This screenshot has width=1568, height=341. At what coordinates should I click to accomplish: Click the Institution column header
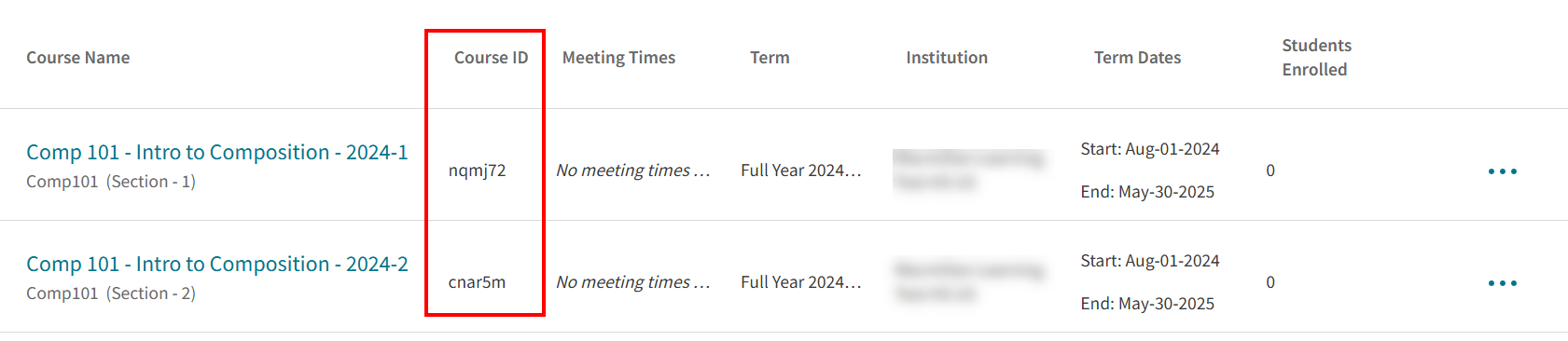947,58
